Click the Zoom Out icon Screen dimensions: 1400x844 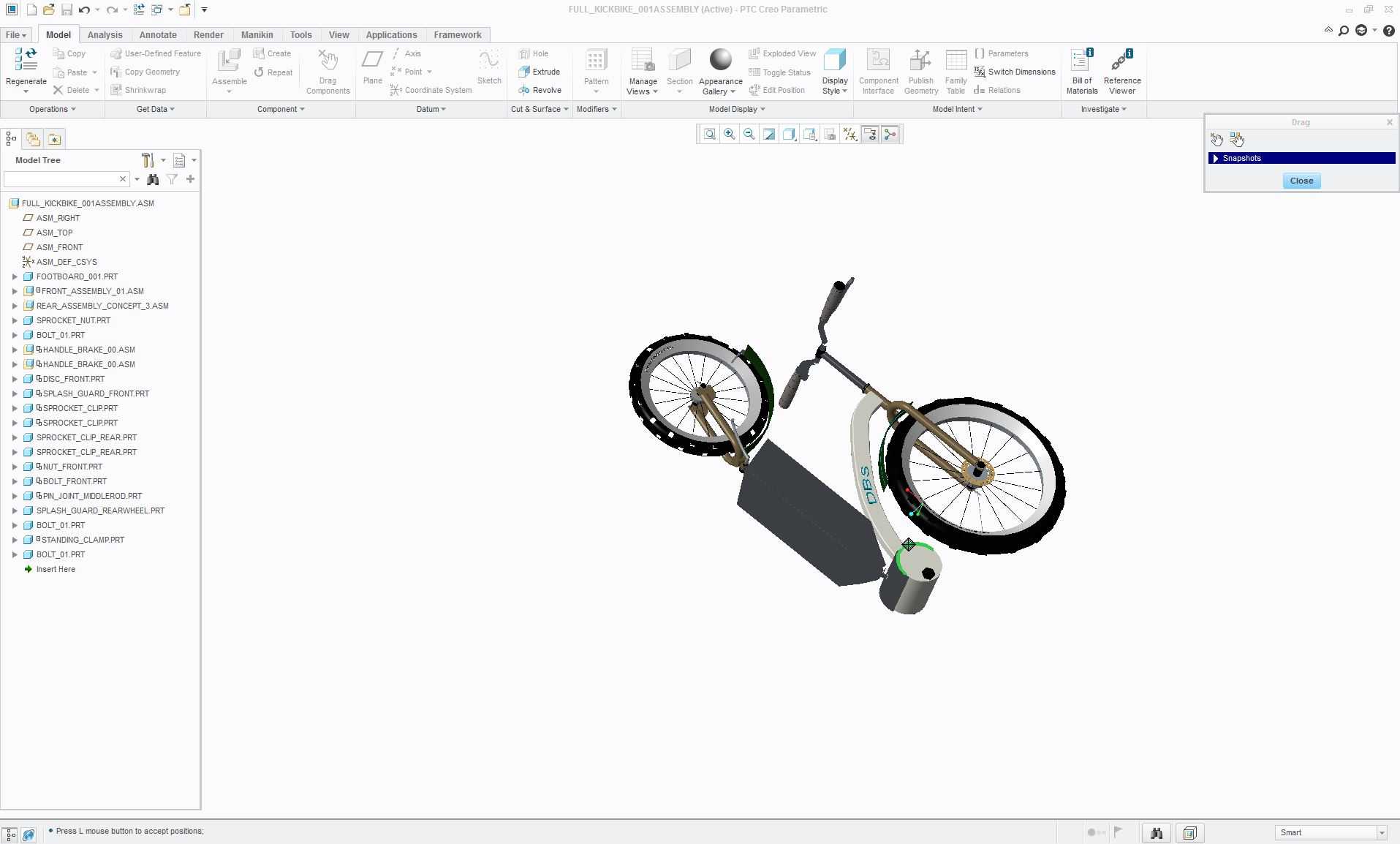click(749, 134)
